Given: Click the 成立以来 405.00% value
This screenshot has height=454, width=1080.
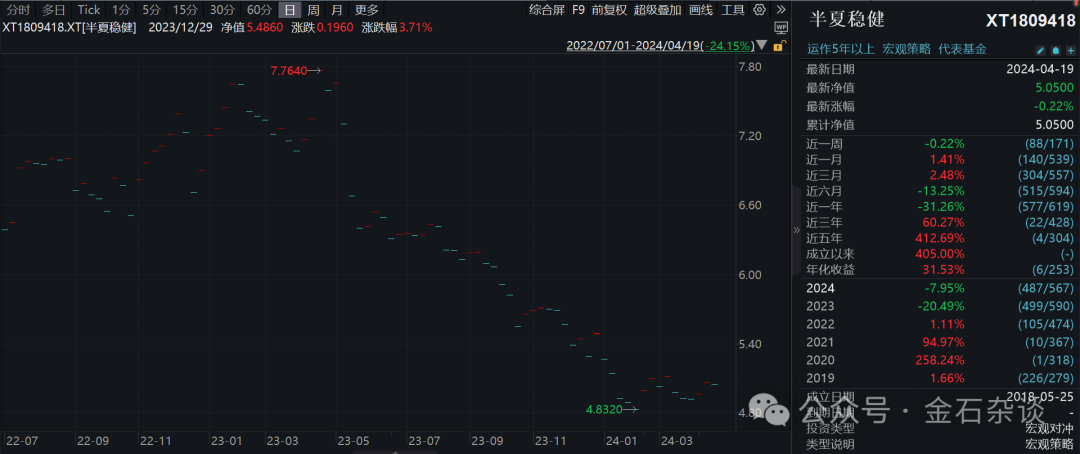Looking at the screenshot, I should pos(940,254).
